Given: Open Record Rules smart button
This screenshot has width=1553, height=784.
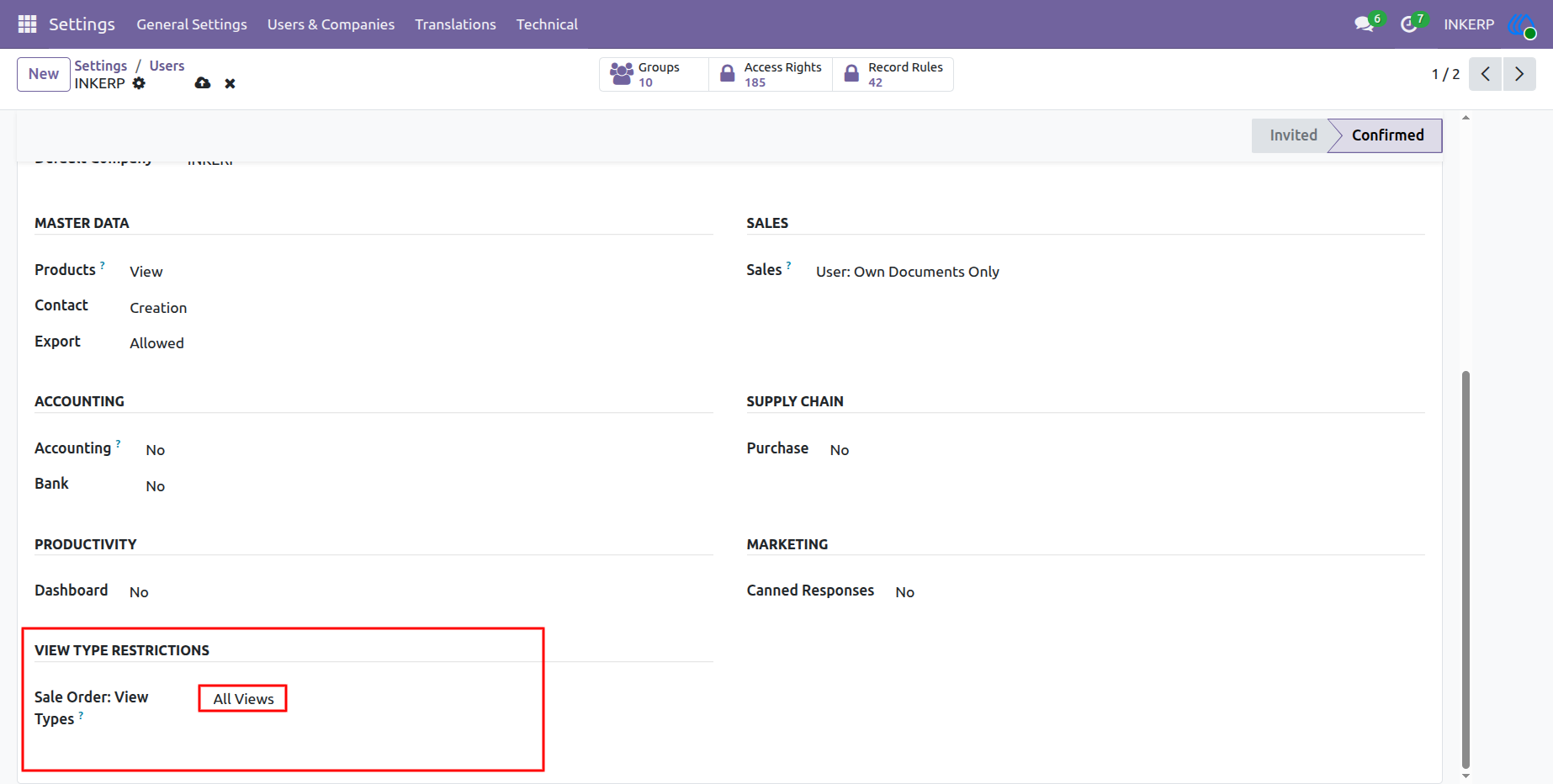Looking at the screenshot, I should pos(893,74).
